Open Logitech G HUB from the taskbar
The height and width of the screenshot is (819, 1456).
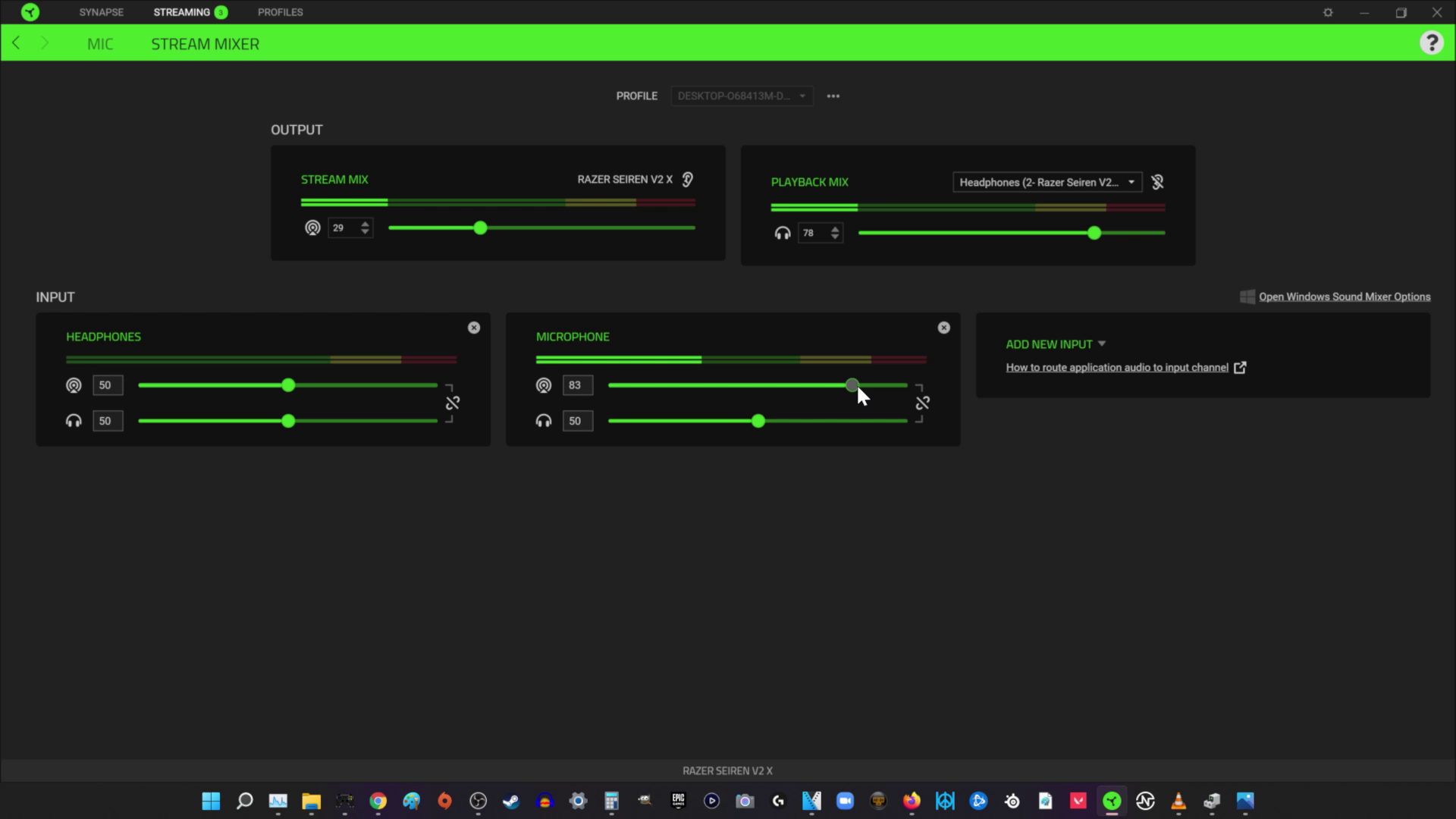tap(778, 801)
